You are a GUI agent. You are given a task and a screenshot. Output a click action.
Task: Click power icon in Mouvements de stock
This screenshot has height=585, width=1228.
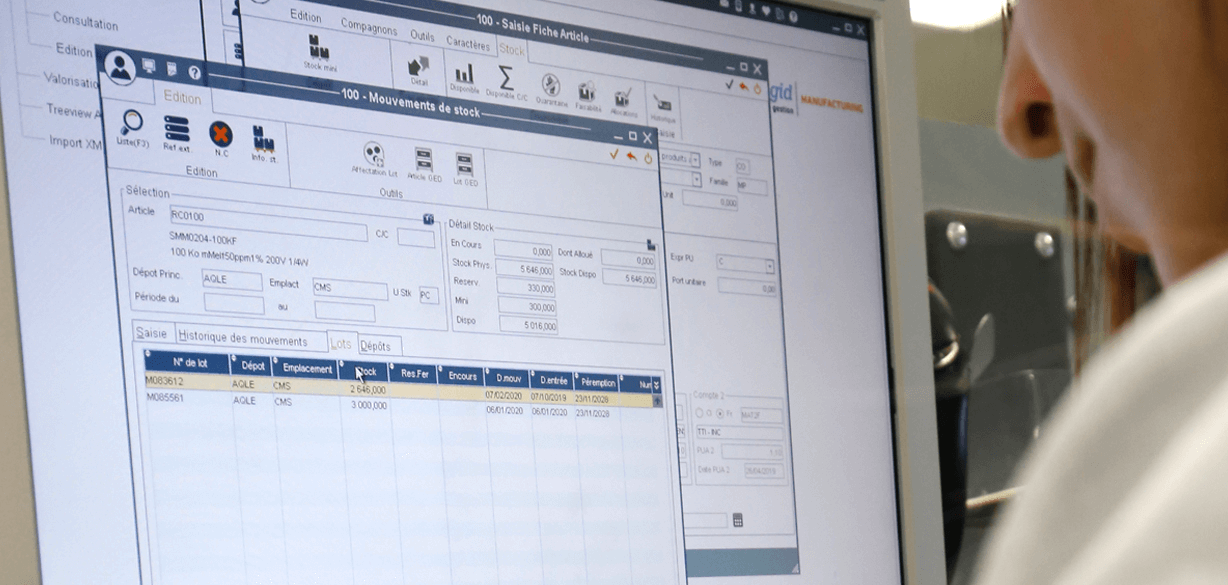point(648,158)
